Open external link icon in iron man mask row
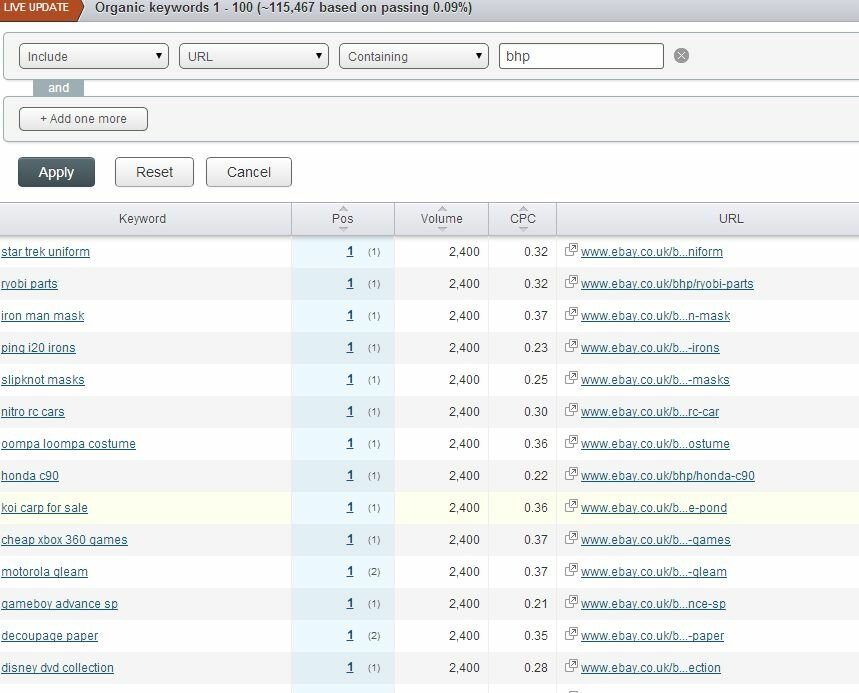The width and height of the screenshot is (859, 693). point(571,315)
